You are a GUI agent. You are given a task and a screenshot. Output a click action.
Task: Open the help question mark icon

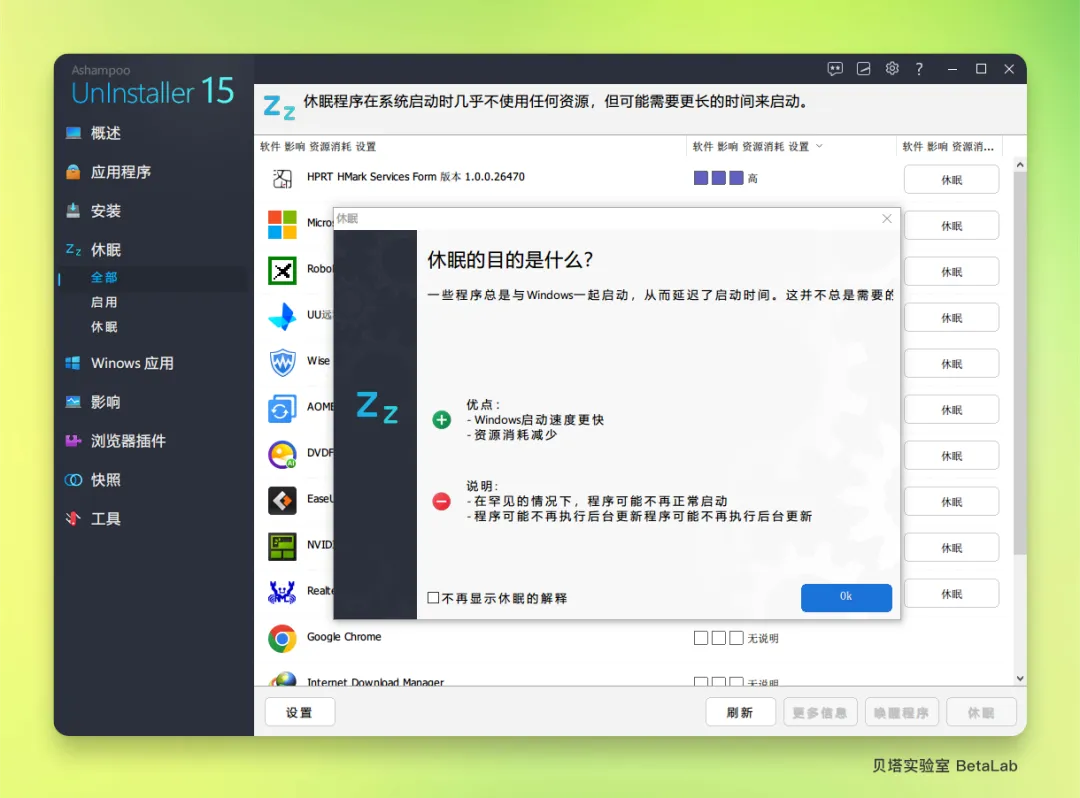[920, 69]
